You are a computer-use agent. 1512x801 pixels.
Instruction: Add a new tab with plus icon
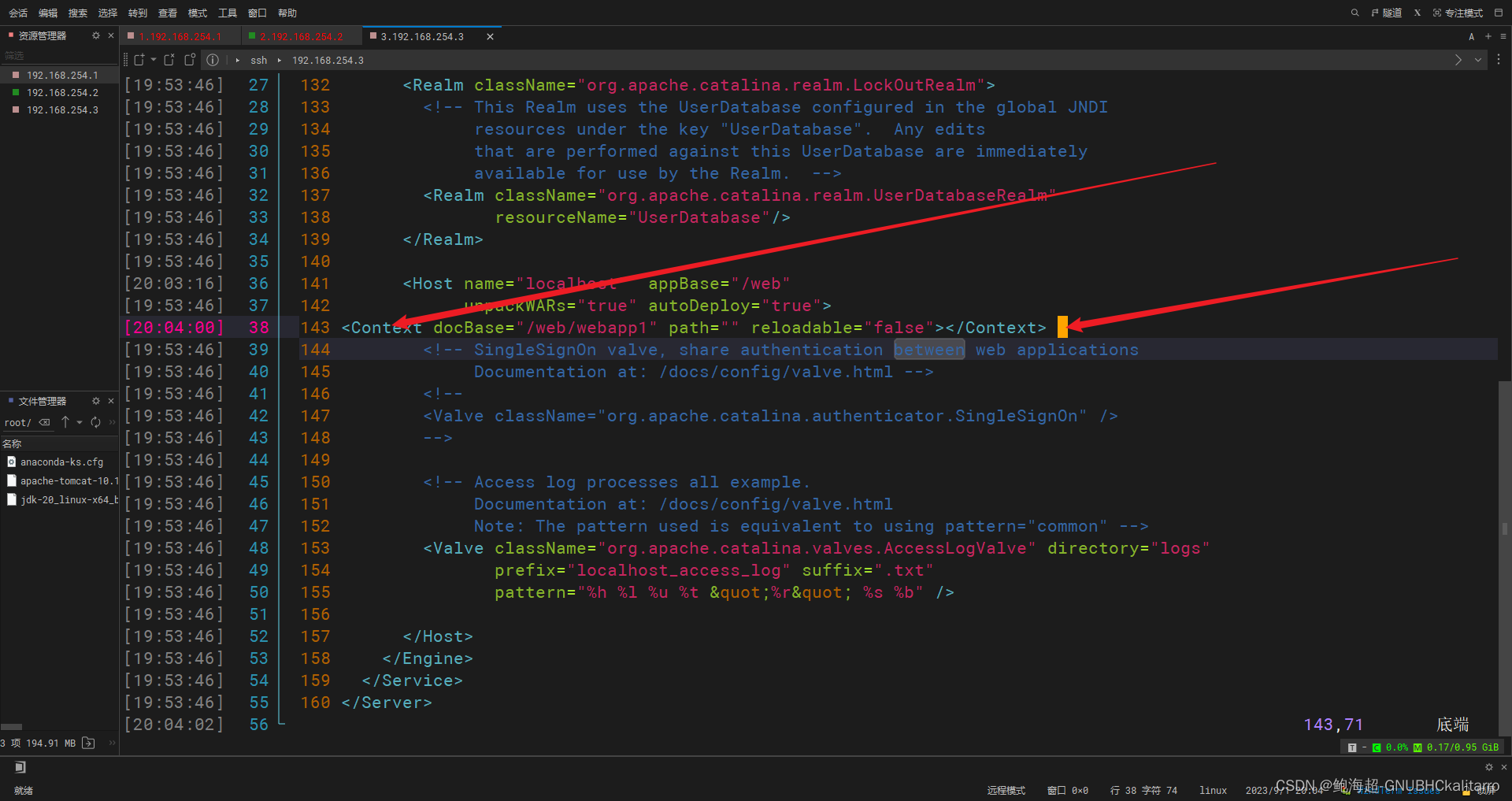pyautogui.click(x=1488, y=36)
